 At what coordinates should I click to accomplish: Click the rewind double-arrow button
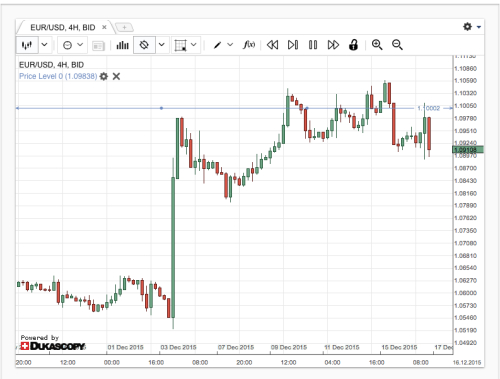point(272,45)
